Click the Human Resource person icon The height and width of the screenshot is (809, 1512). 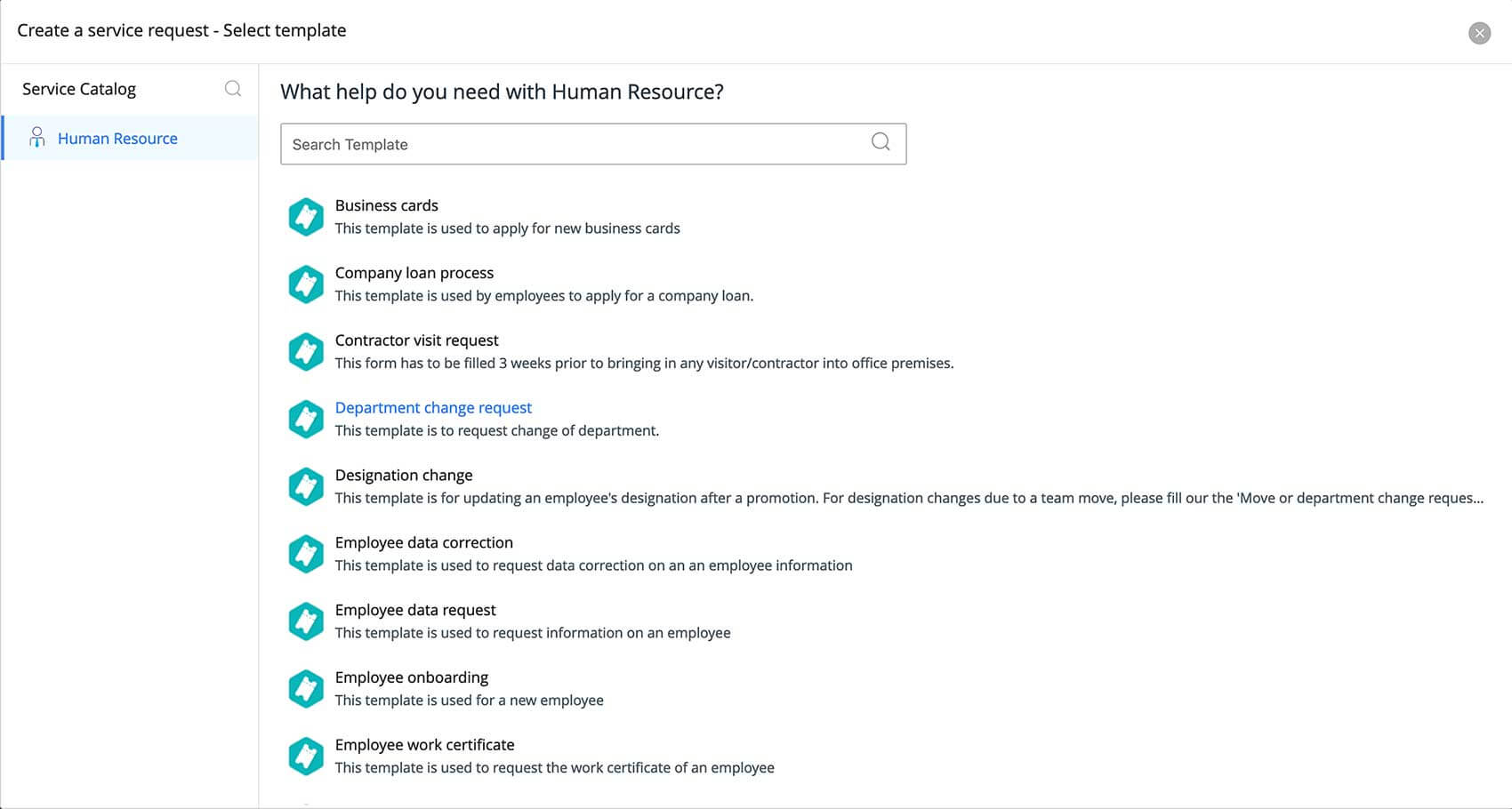click(x=36, y=138)
